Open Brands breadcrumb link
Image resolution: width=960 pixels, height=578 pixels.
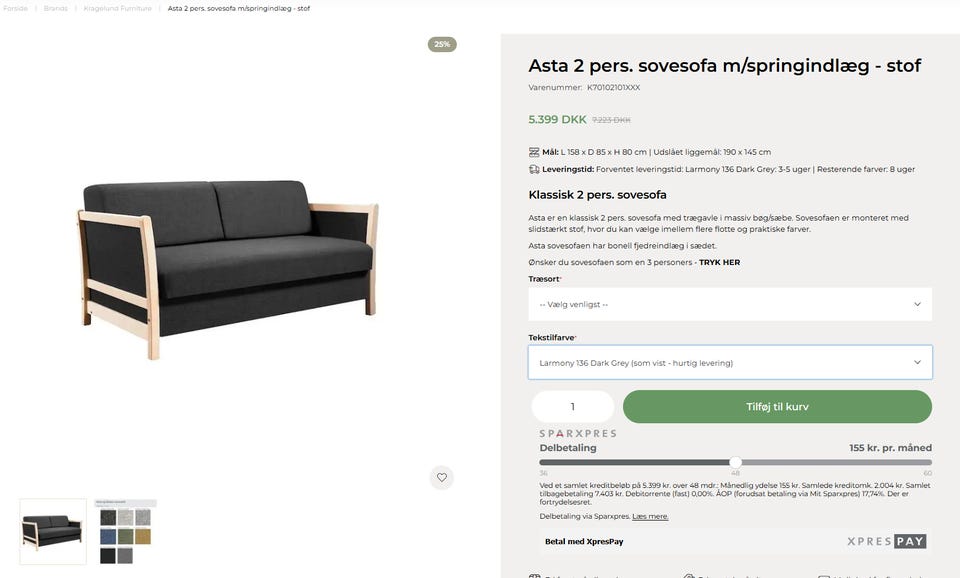tap(56, 9)
